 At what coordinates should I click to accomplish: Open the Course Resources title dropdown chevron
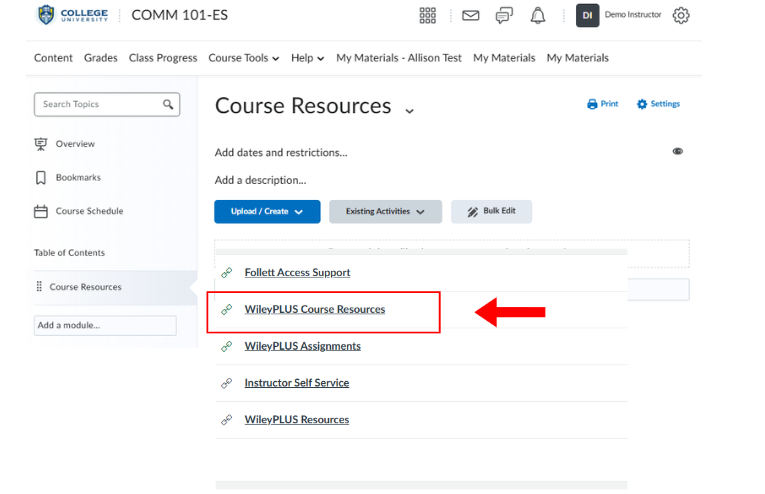click(x=409, y=111)
